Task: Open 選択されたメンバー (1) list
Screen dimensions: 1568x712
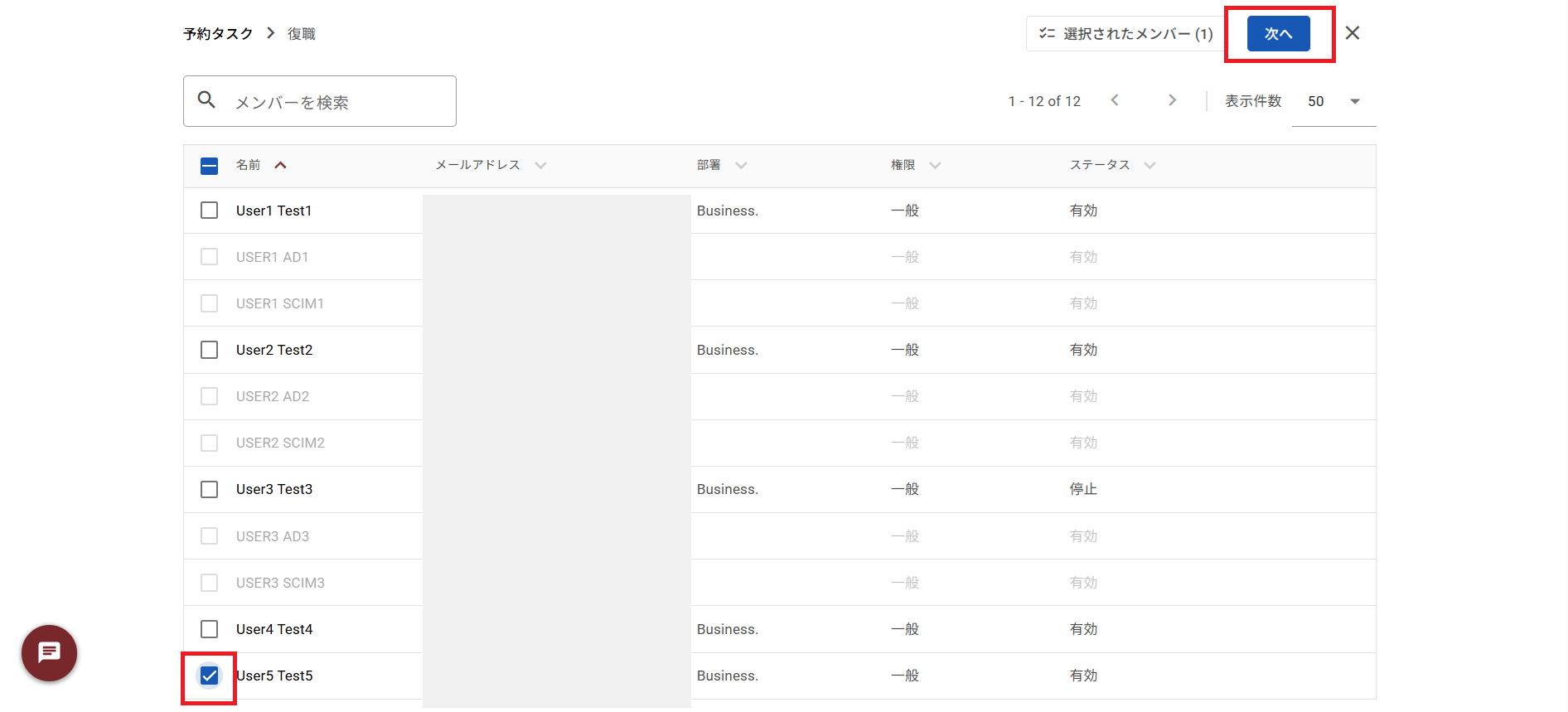Action: (x=1125, y=34)
